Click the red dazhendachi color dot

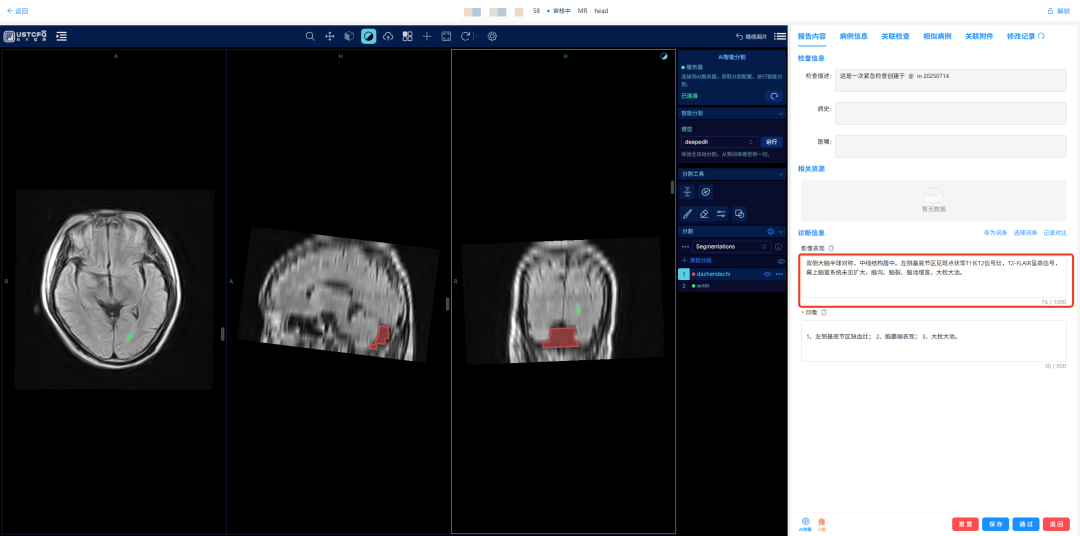coord(694,274)
